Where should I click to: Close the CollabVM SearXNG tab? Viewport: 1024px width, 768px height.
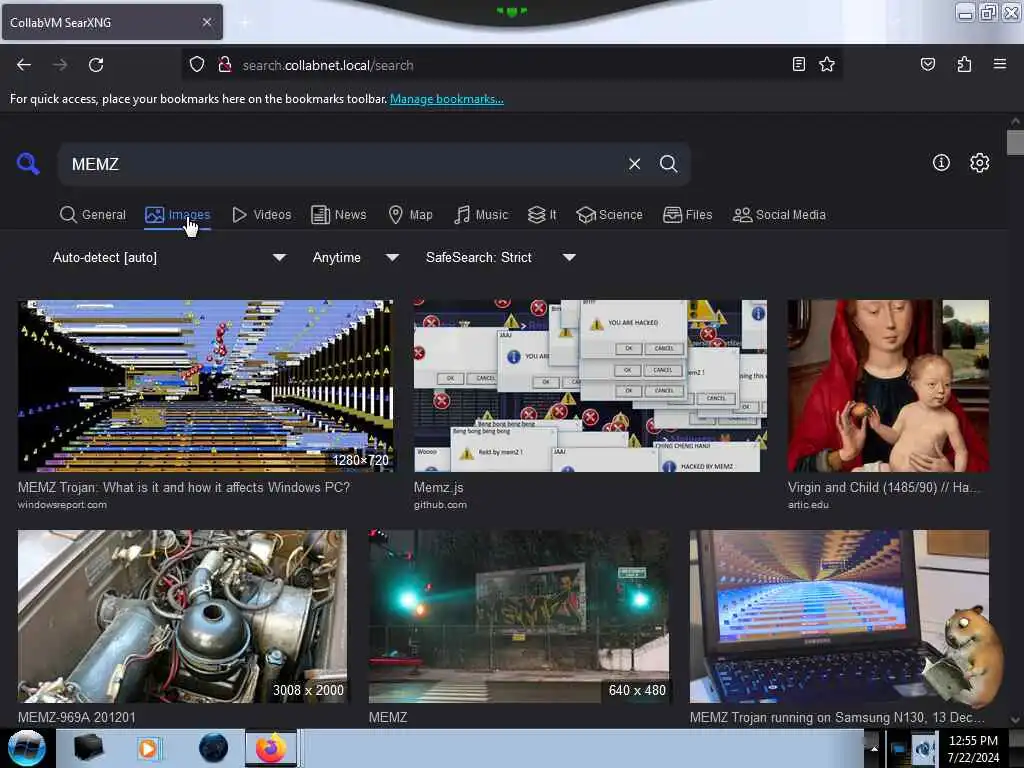pyautogui.click(x=206, y=22)
